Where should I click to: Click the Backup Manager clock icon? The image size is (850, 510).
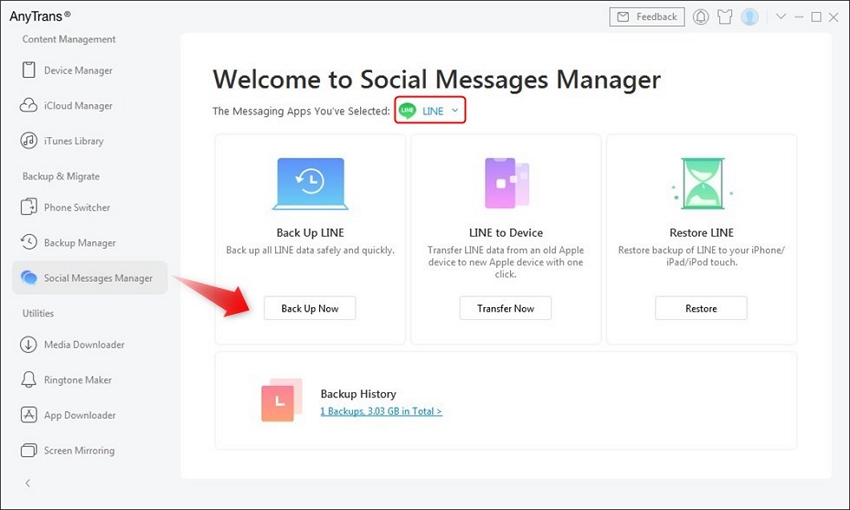coord(29,242)
